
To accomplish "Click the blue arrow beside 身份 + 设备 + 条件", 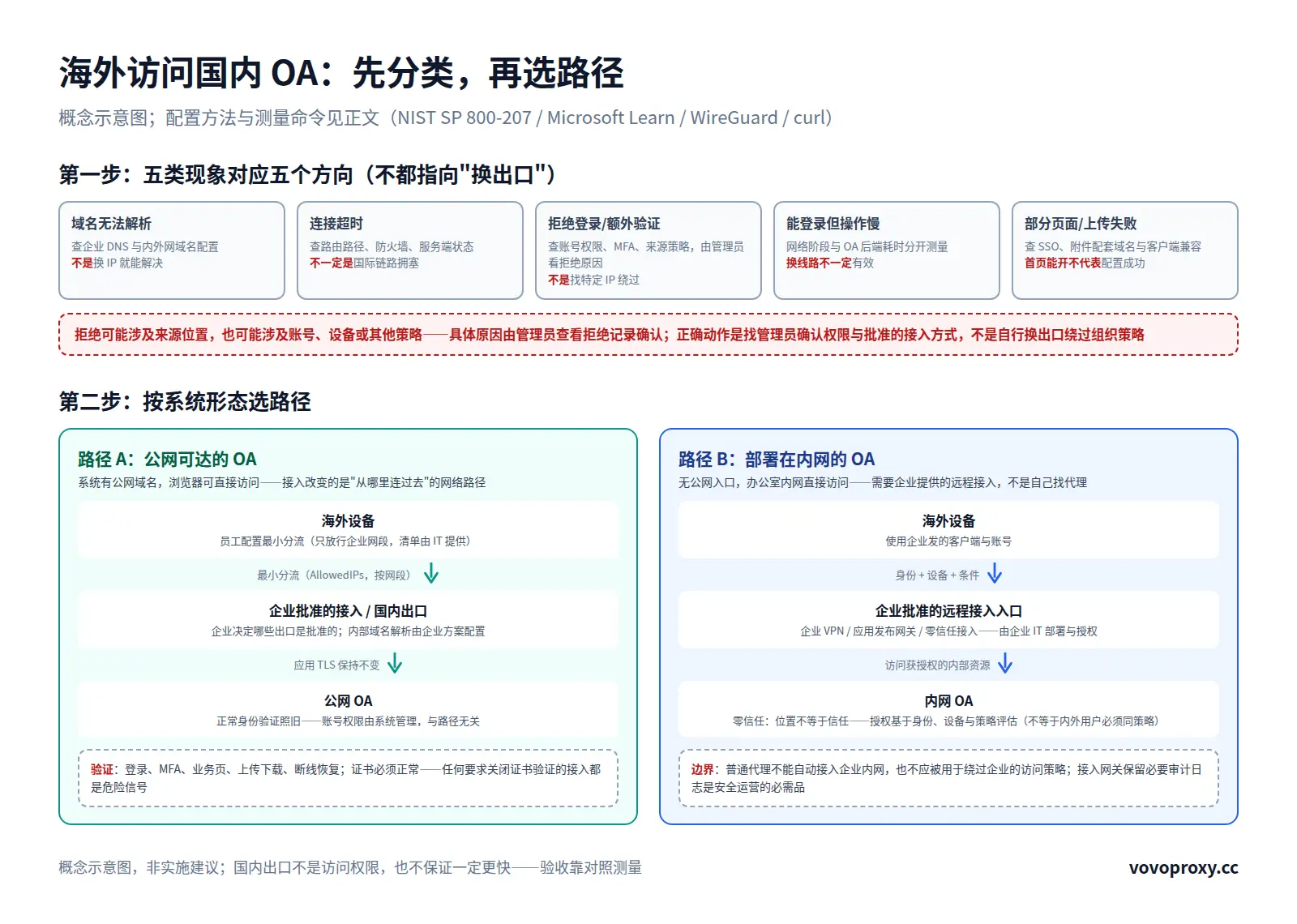I will (995, 574).
